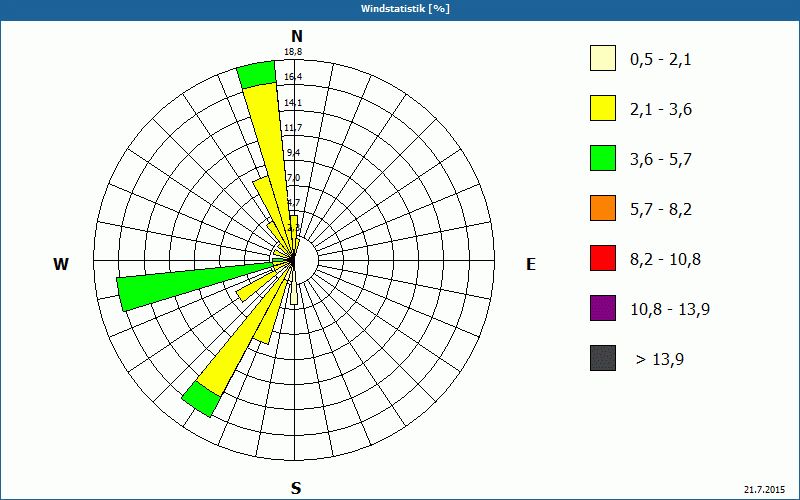
Task: Click the 11,7 radial axis value
Action: [x=293, y=128]
